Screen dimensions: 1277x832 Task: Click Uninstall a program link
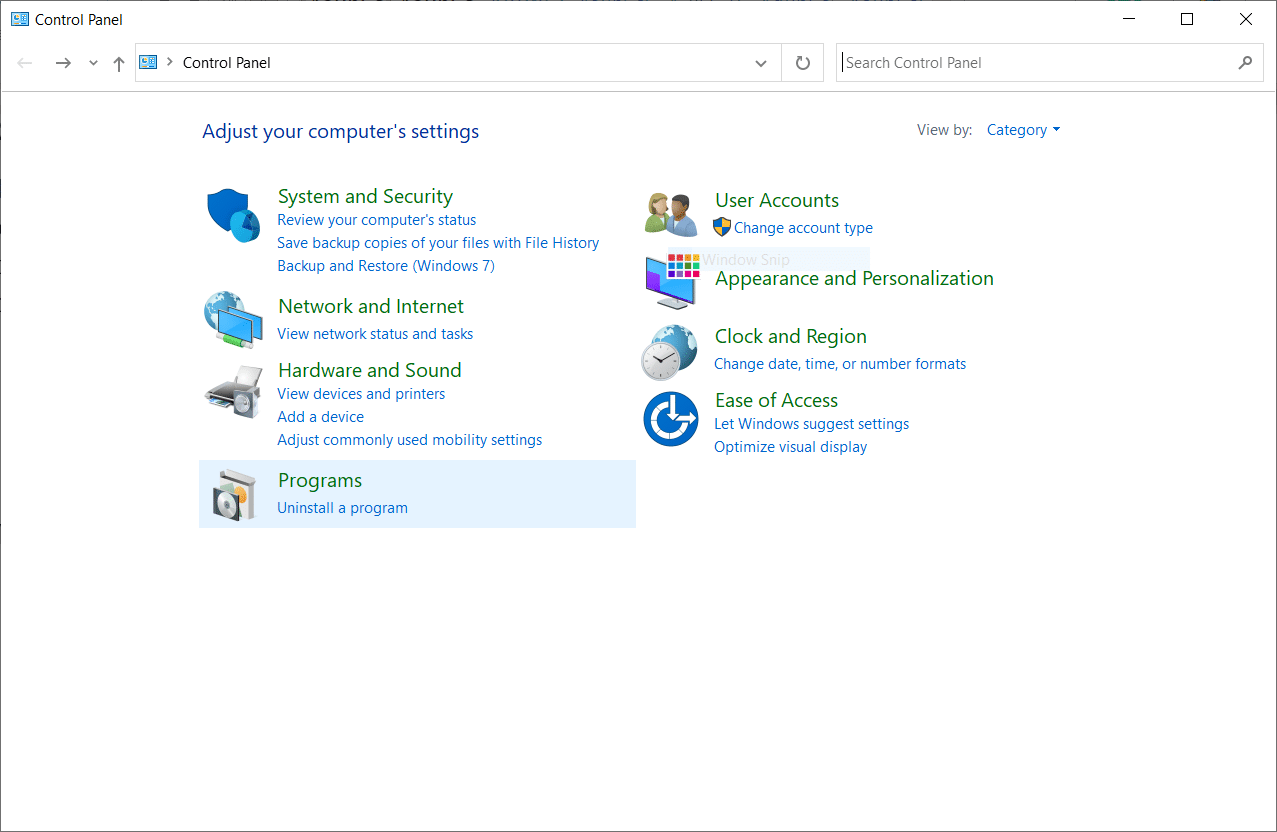(342, 508)
